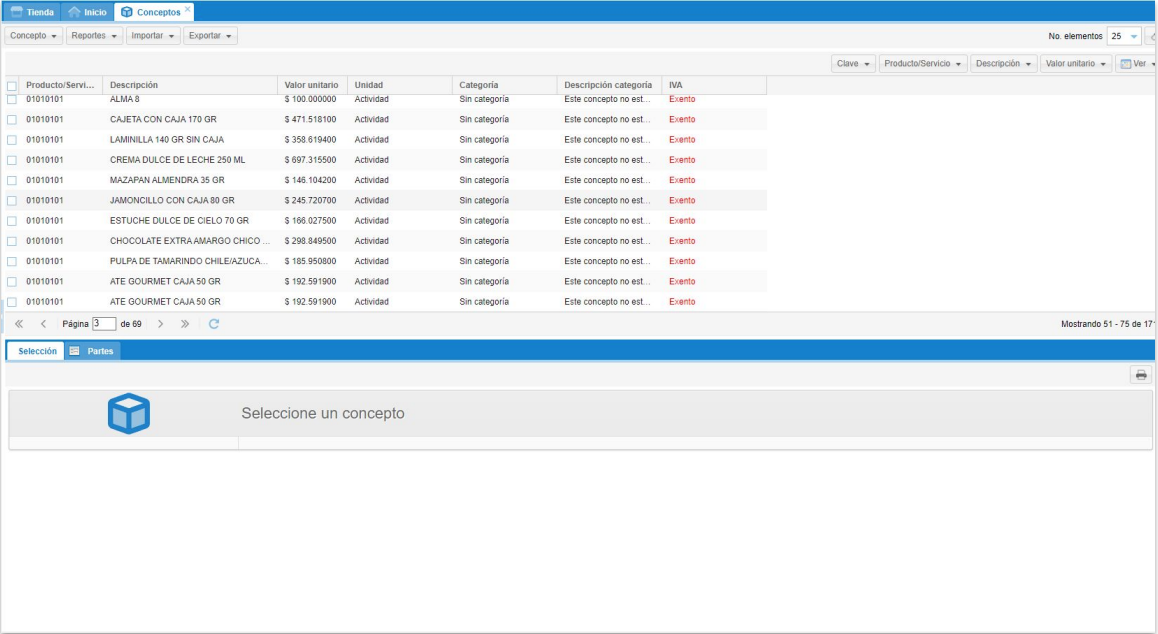The image size is (1158, 634).
Task: Close the Conceptos tab
Action: tap(187, 8)
